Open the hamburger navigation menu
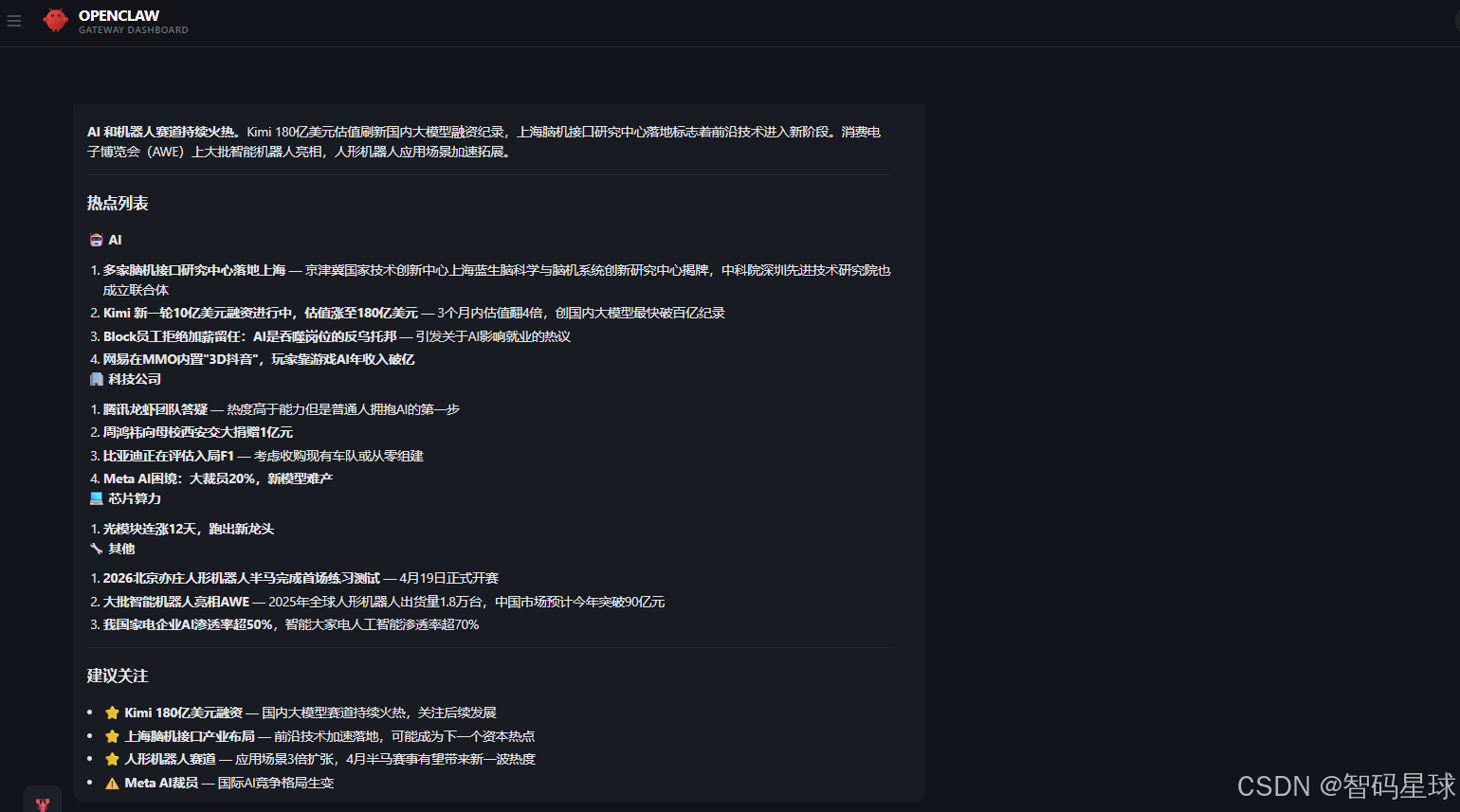1460x812 pixels. point(14,20)
